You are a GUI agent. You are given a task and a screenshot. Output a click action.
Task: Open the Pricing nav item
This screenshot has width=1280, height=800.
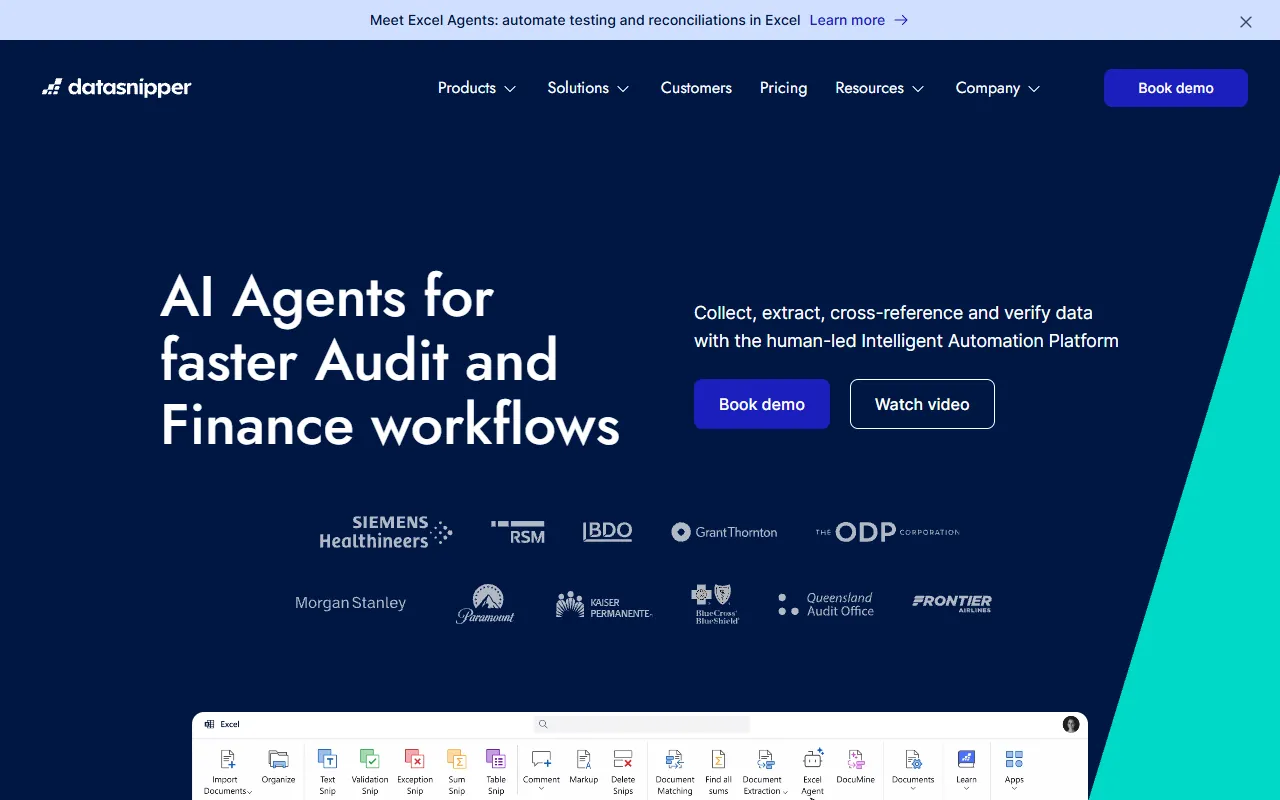click(x=783, y=88)
